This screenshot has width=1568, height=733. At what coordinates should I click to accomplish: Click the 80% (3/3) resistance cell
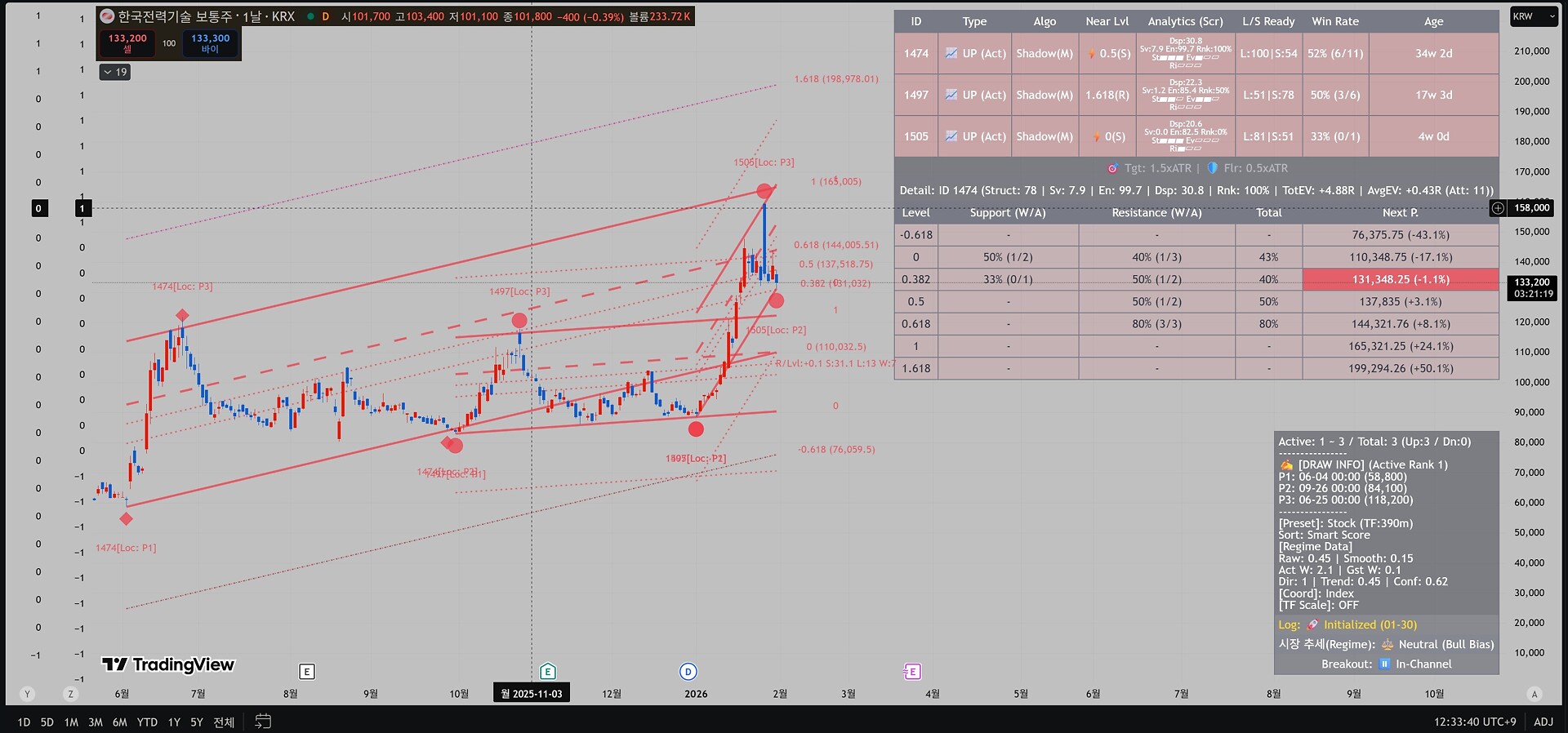pos(1156,324)
